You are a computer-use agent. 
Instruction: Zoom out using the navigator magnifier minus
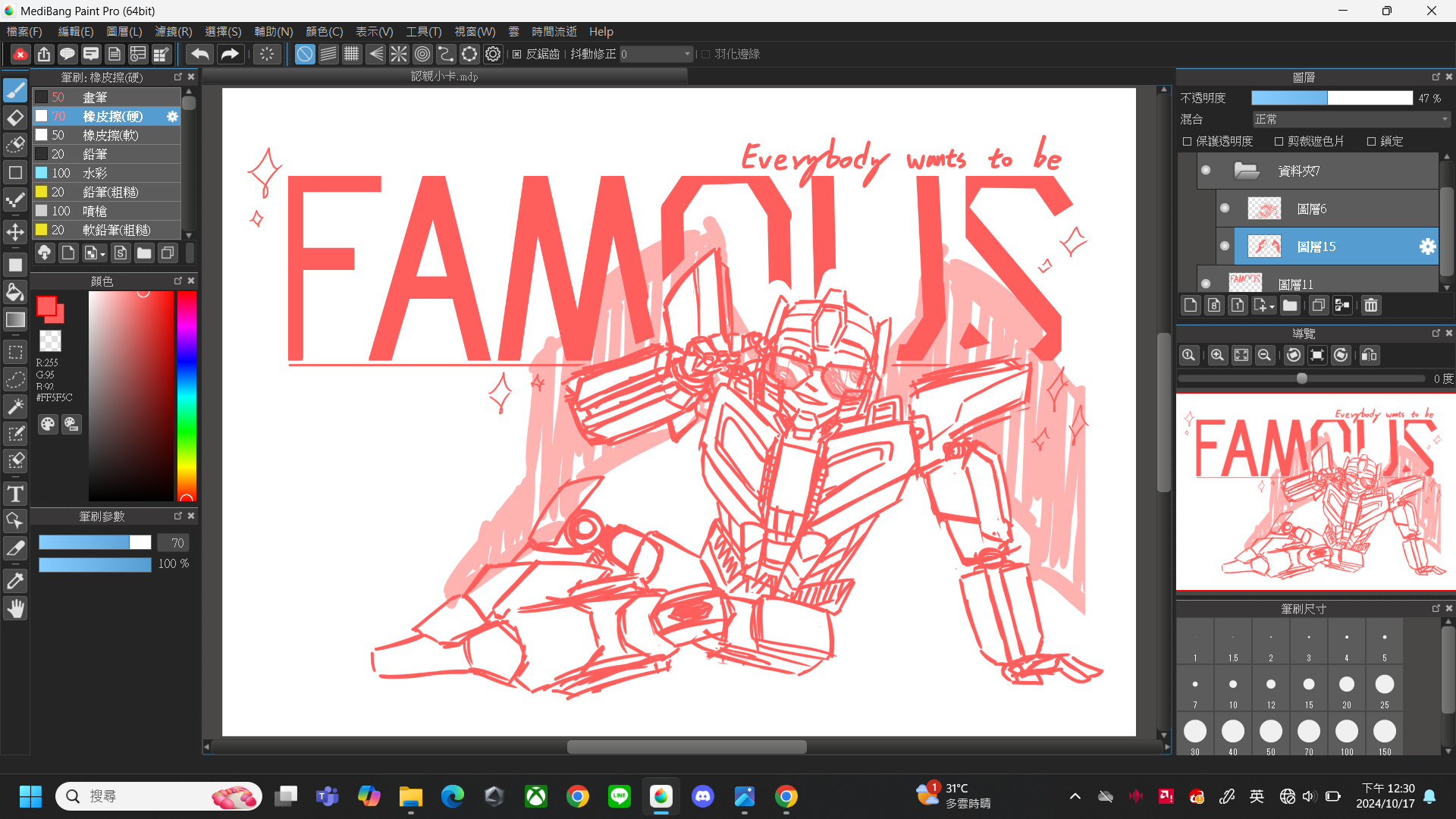(x=1264, y=356)
